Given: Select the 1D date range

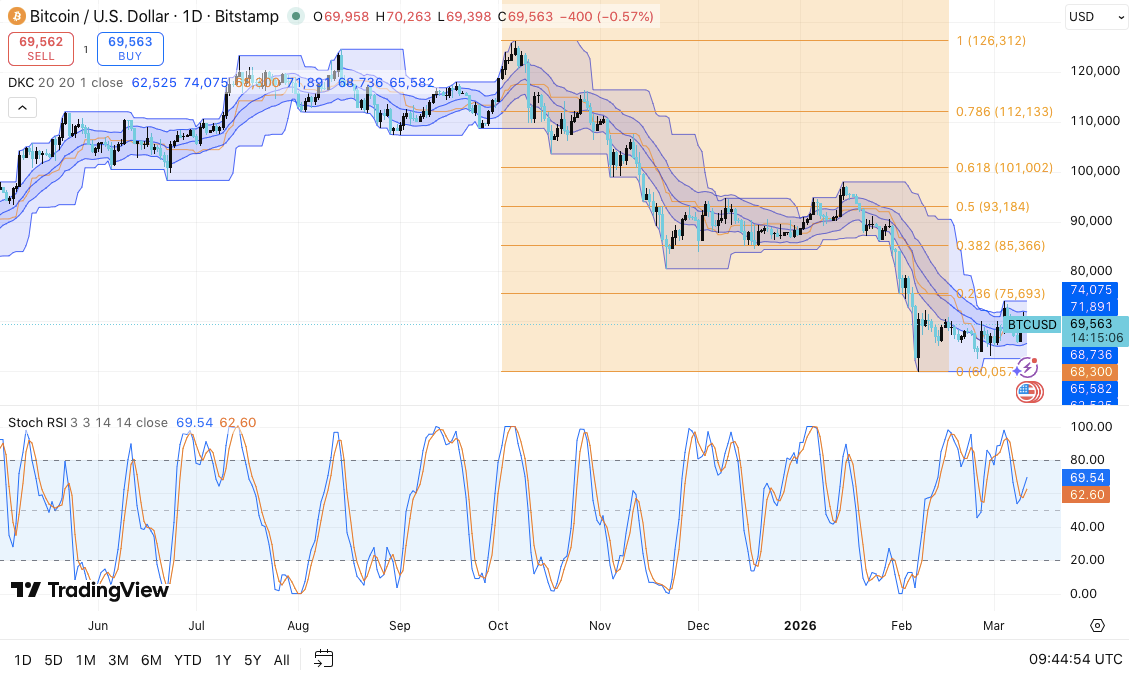Looking at the screenshot, I should (22, 660).
